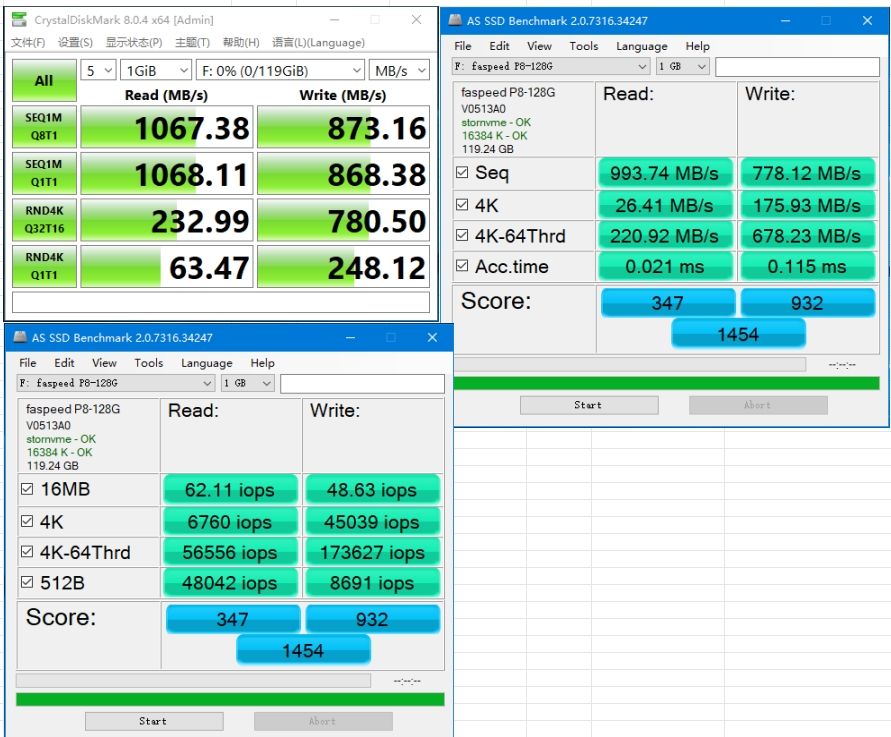
Task: Open the 1GiB test size dropdown
Action: pos(156,70)
